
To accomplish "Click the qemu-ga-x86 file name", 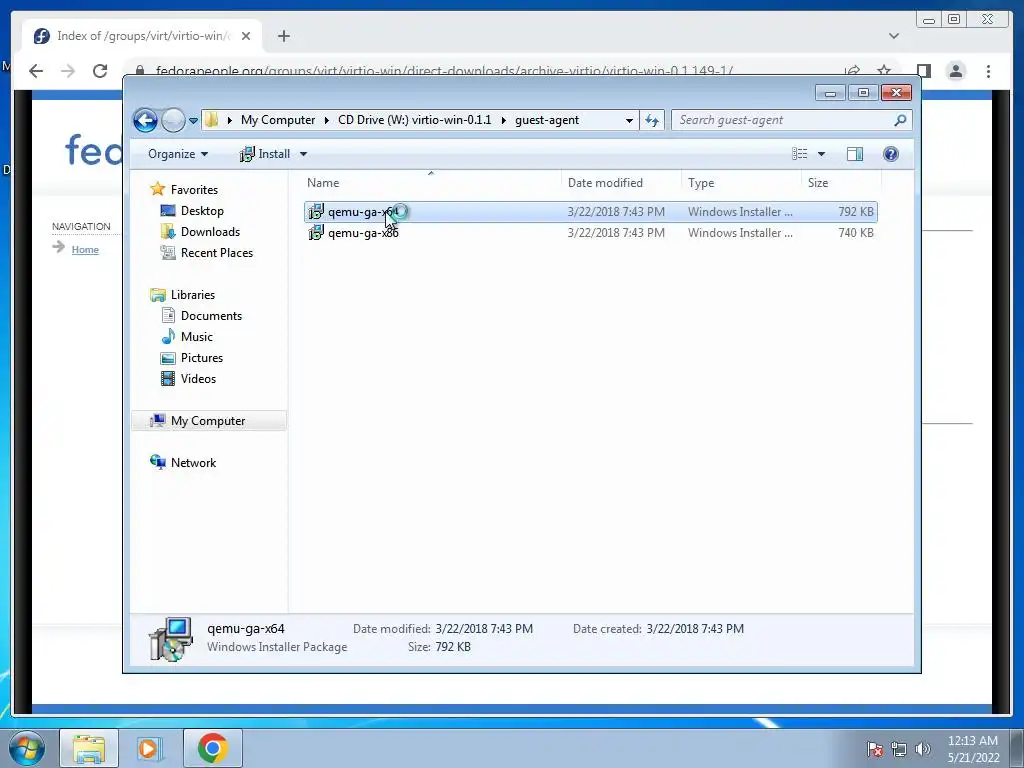I will (x=363, y=233).
